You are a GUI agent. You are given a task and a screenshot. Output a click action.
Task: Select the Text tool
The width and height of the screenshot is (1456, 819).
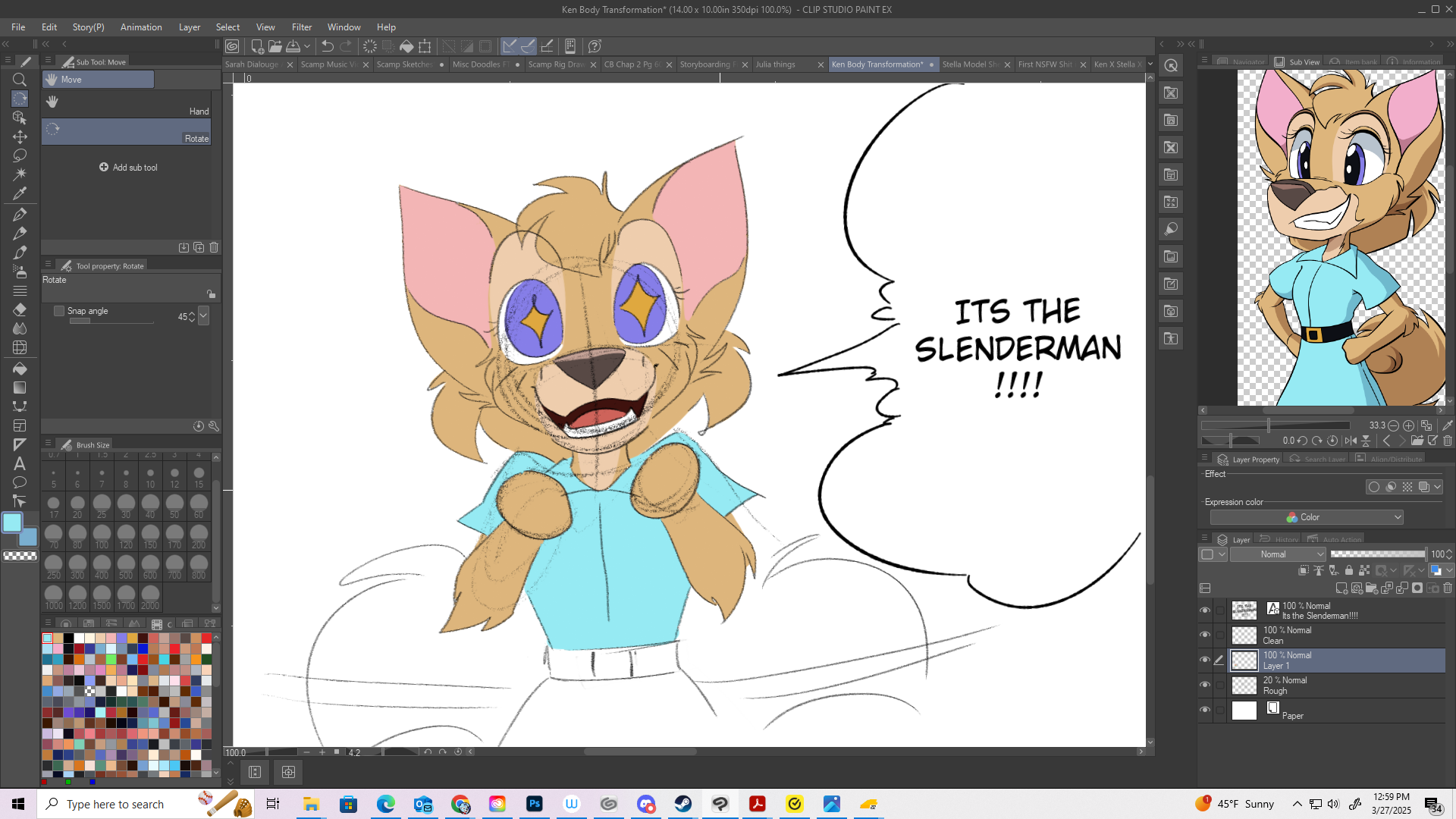coord(20,463)
